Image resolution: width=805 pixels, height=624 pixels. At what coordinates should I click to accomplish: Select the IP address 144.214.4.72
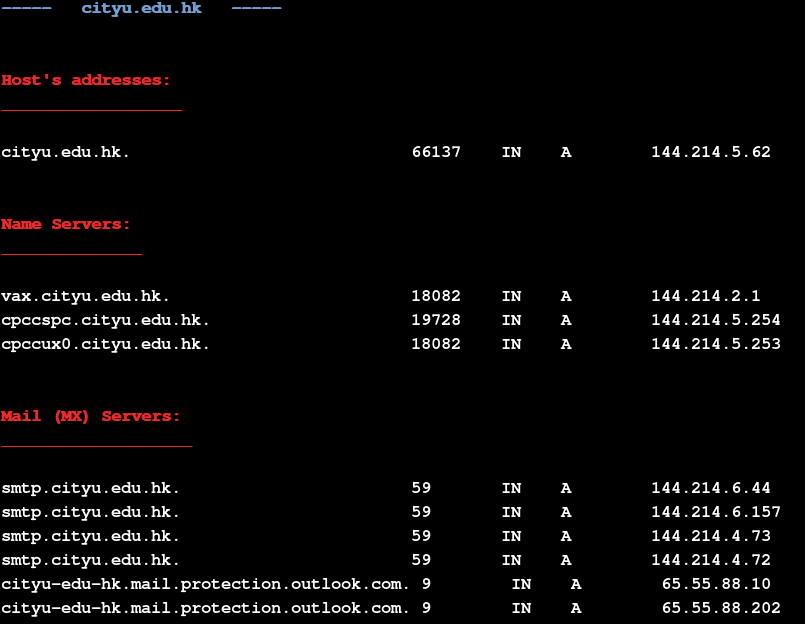(x=711, y=560)
